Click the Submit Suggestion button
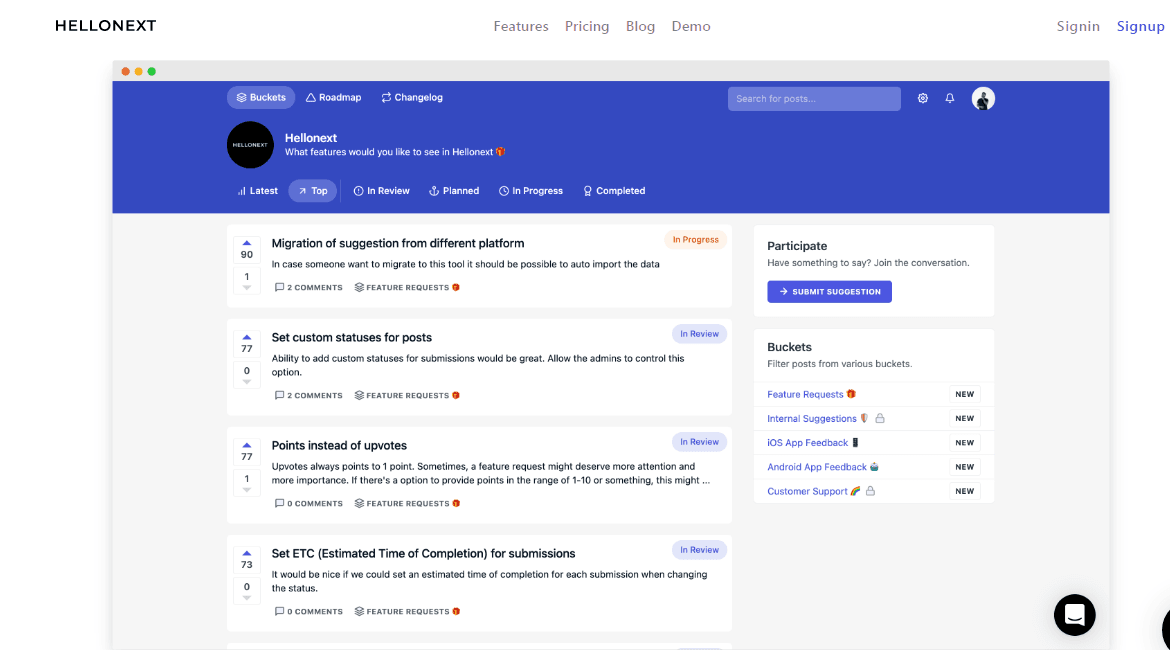 (829, 292)
